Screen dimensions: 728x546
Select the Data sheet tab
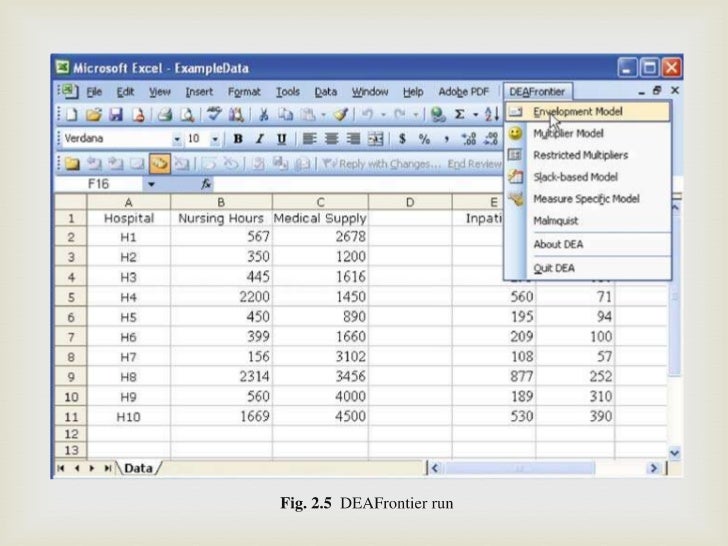click(138, 468)
